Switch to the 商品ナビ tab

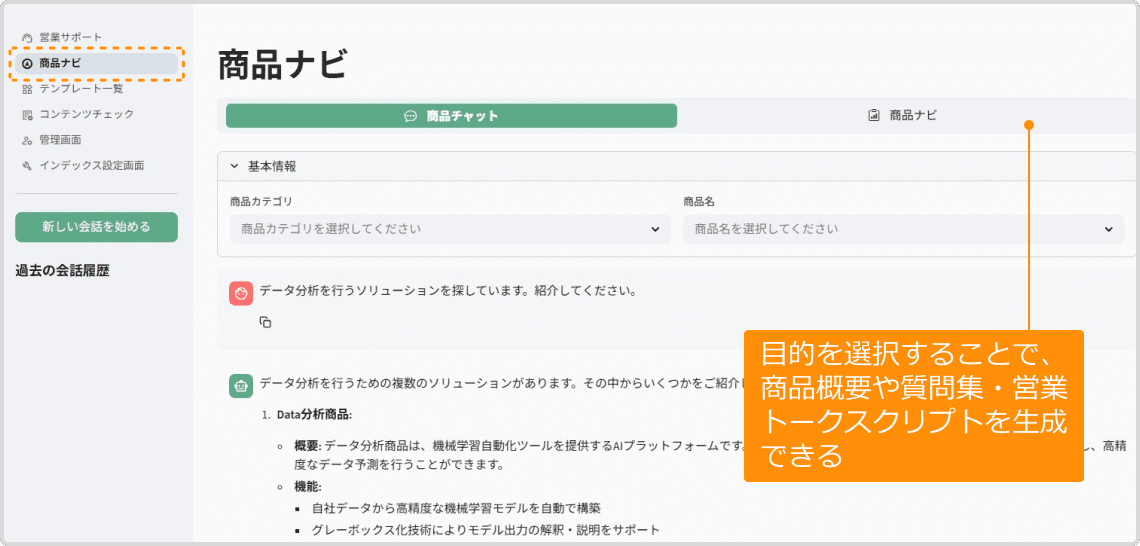coord(903,115)
